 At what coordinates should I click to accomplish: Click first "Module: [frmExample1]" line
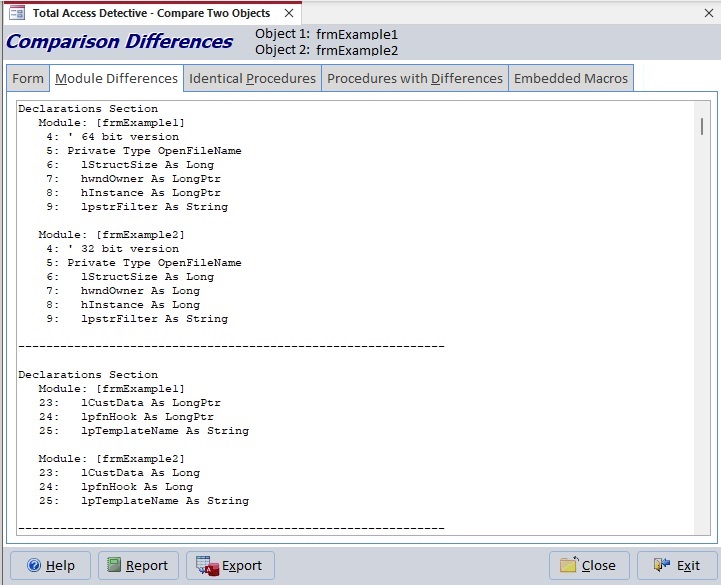point(111,123)
